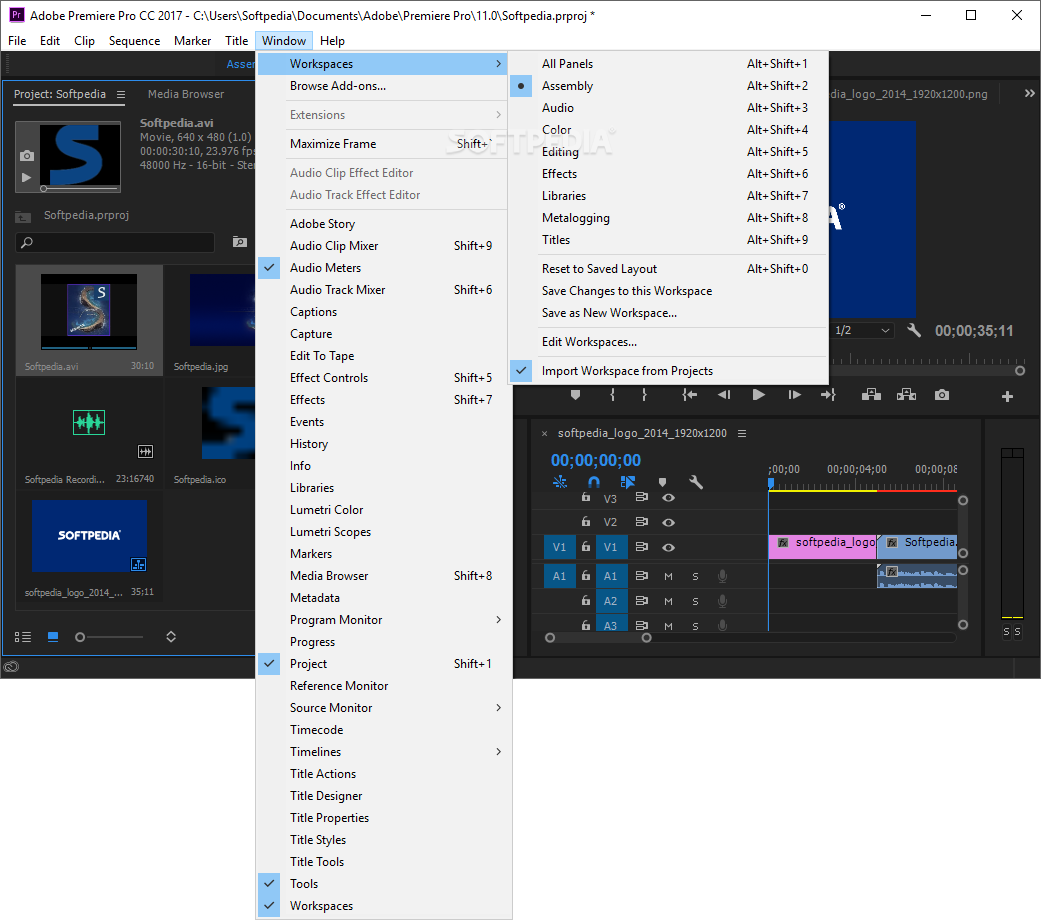
Task: Open the Clip menu
Action: tap(84, 40)
